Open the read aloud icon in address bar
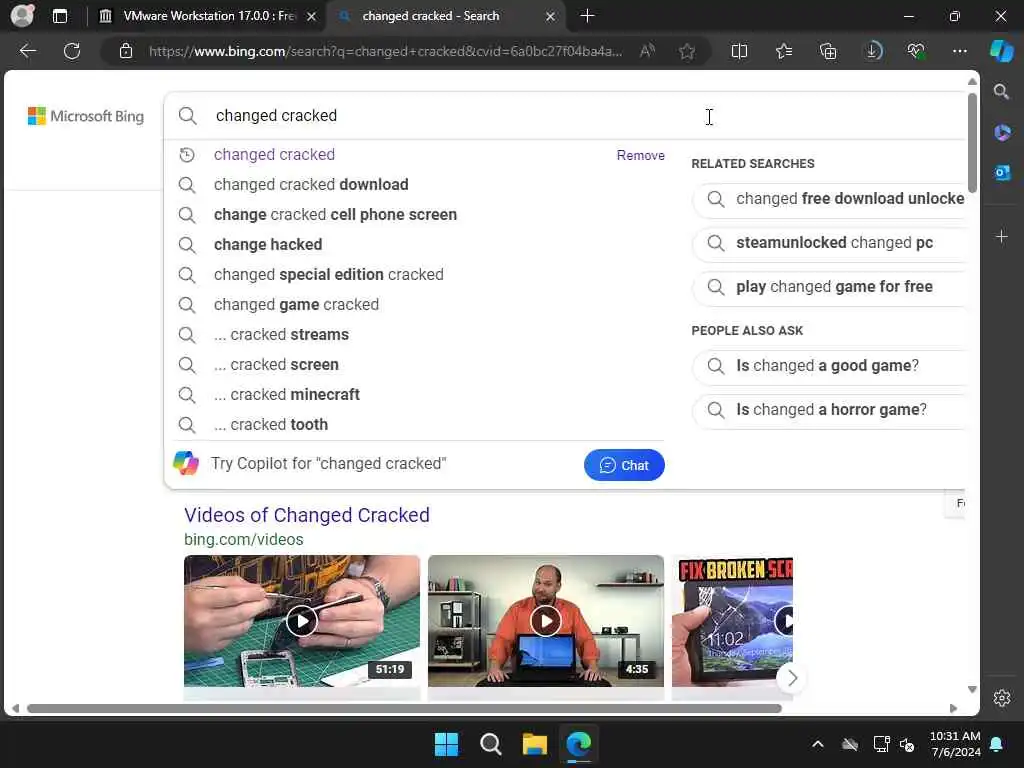 [647, 51]
